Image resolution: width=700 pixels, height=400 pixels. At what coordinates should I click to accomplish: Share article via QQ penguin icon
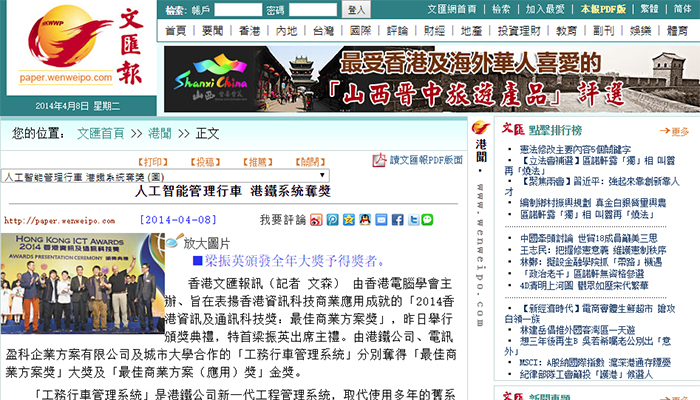(364, 219)
